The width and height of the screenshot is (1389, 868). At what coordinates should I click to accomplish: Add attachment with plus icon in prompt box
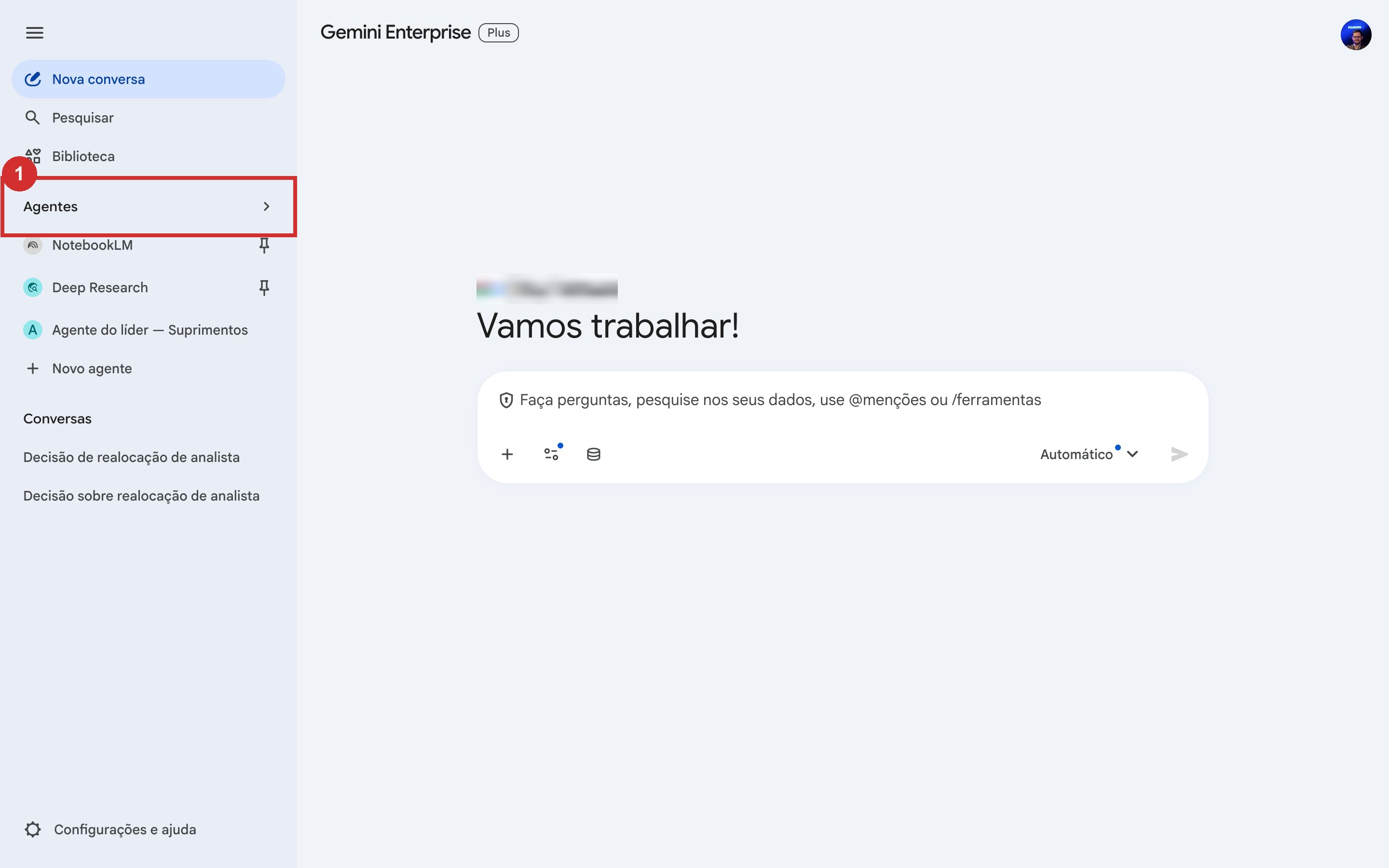[507, 454]
